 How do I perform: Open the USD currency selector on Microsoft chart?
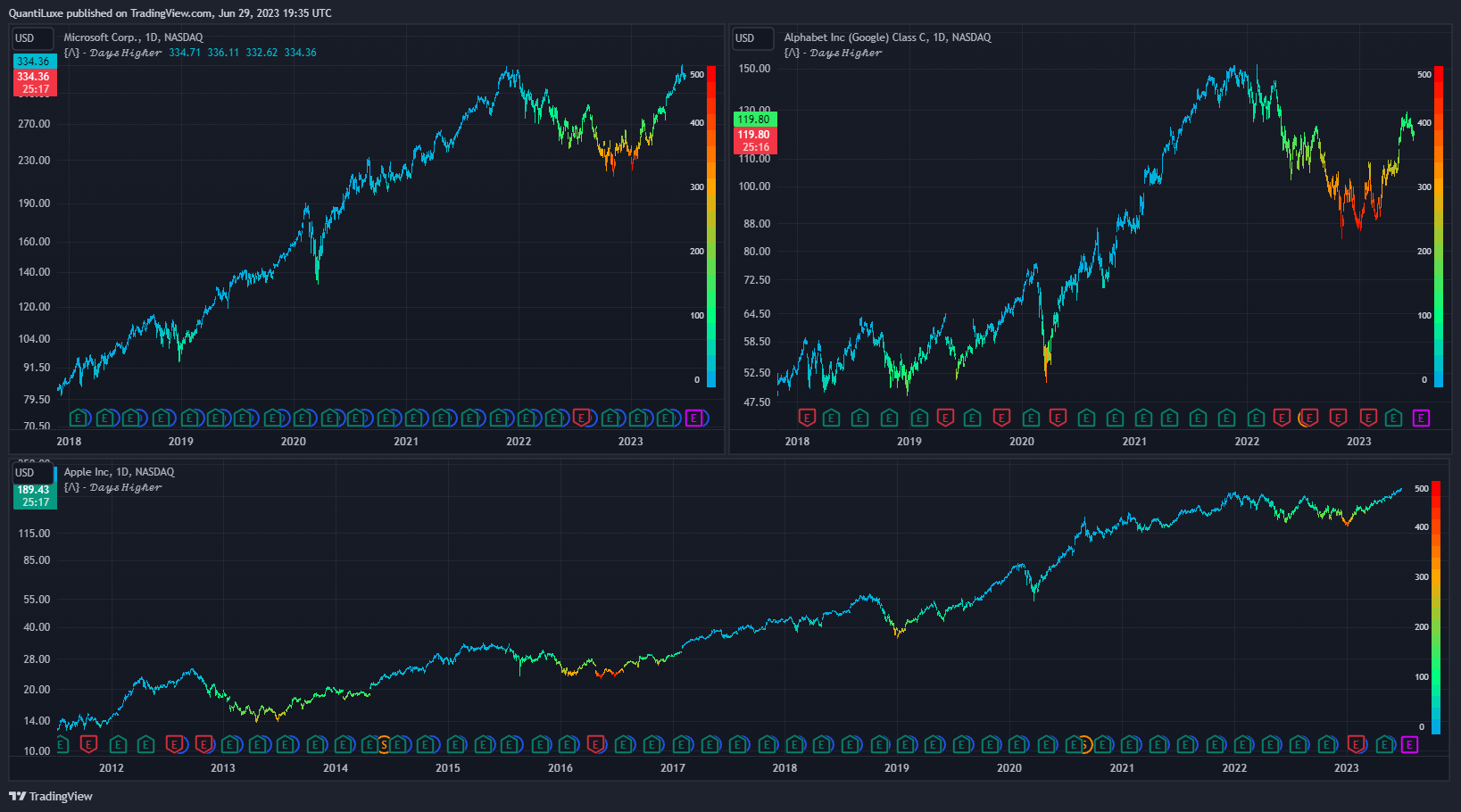coord(32,38)
